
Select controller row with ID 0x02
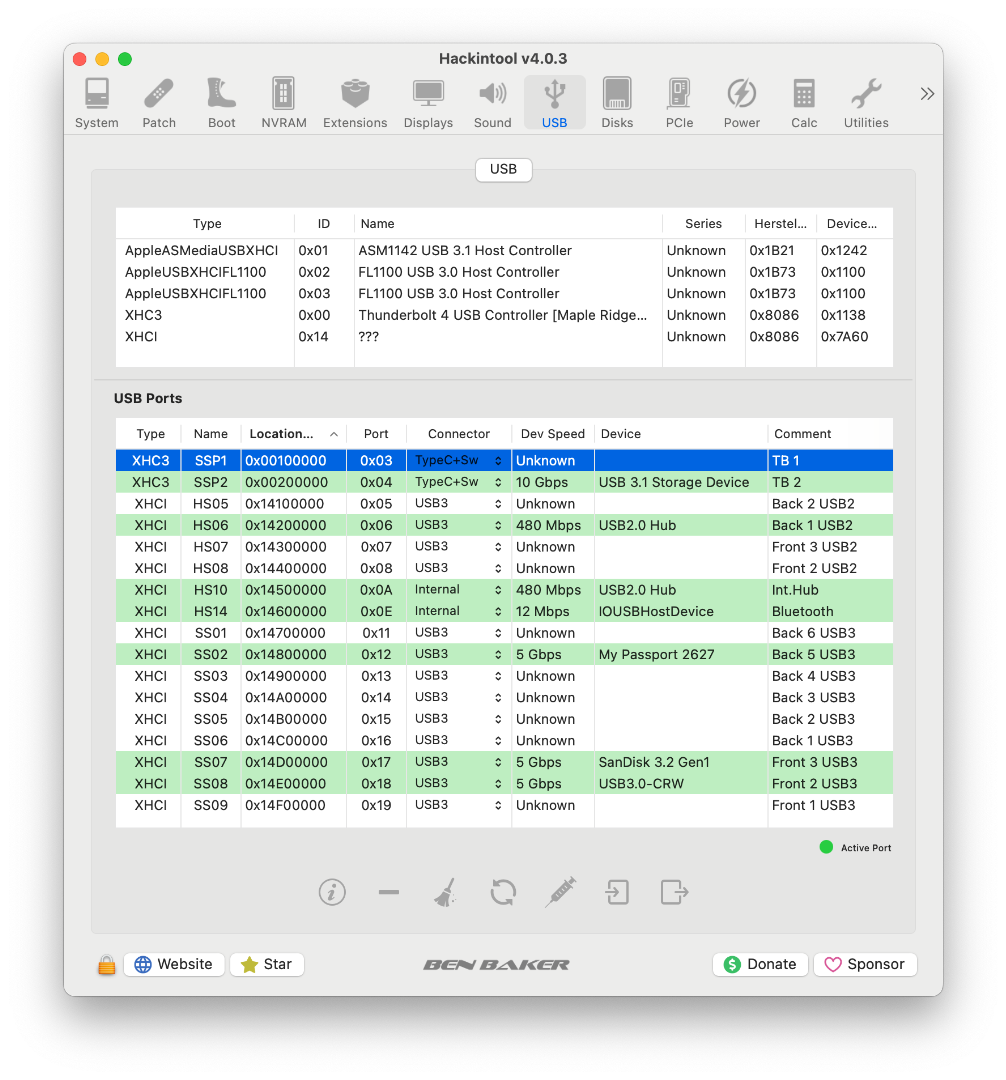tap(504, 272)
